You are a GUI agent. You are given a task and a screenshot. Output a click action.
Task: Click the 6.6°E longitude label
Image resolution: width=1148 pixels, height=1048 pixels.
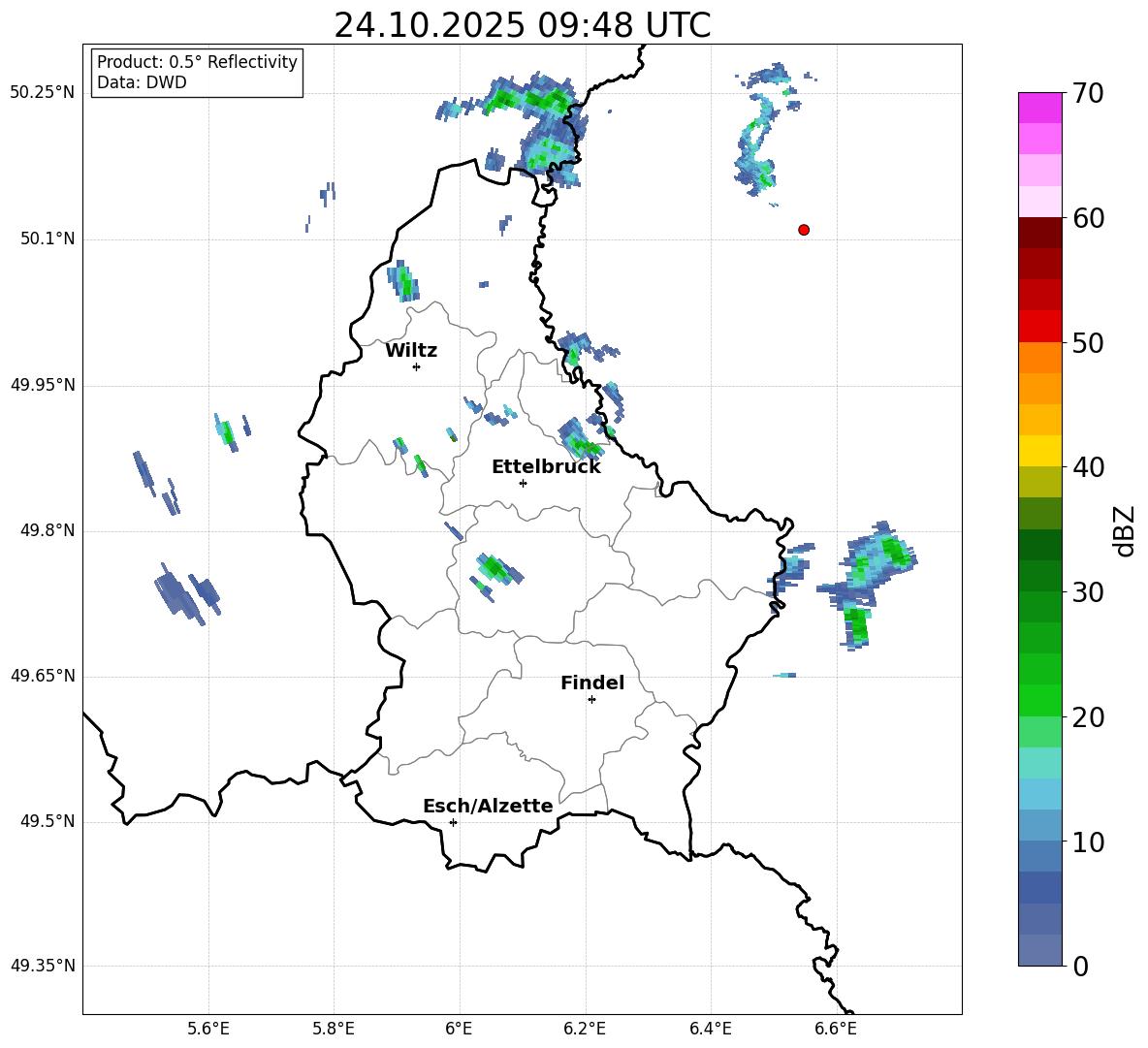836,1030
